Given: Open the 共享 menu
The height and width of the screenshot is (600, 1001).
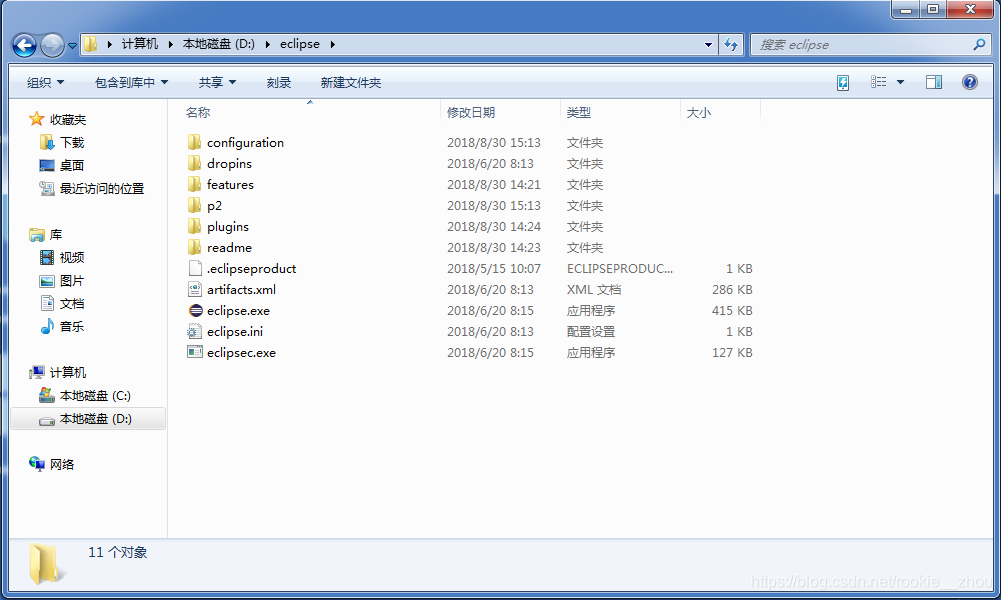Looking at the screenshot, I should click(217, 82).
